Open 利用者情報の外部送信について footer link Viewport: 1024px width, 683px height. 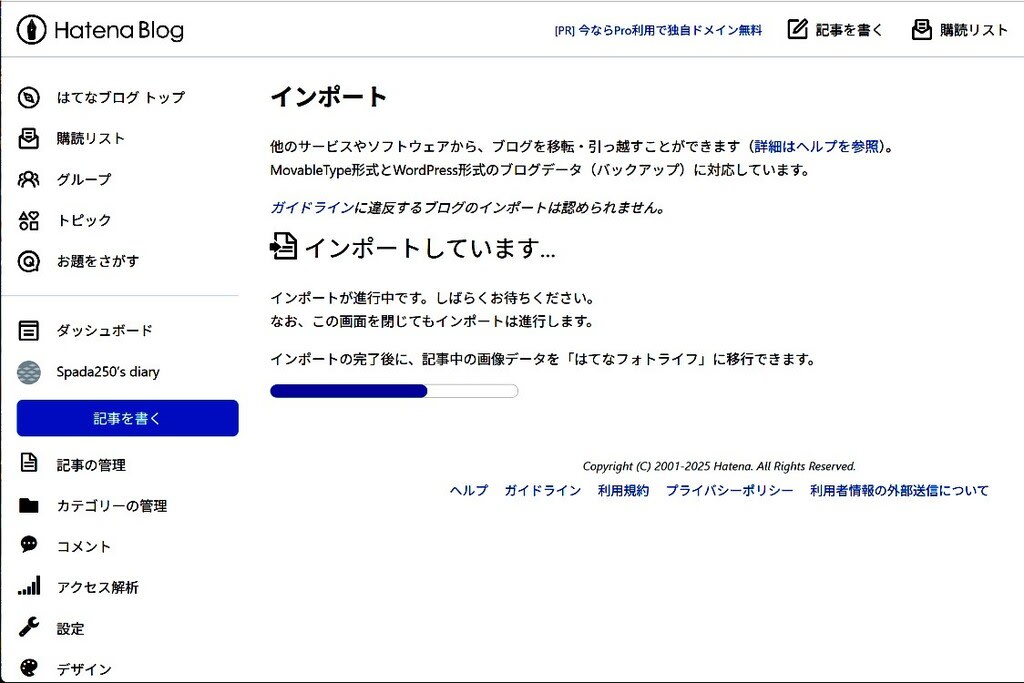[x=899, y=490]
